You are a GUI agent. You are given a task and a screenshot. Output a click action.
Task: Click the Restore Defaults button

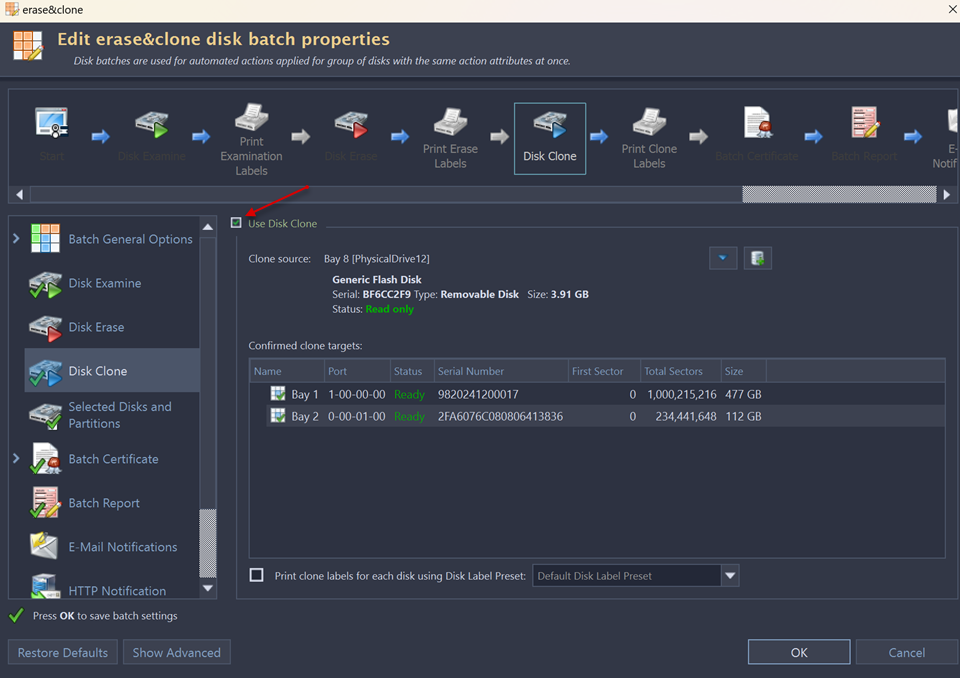pyautogui.click(x=63, y=653)
